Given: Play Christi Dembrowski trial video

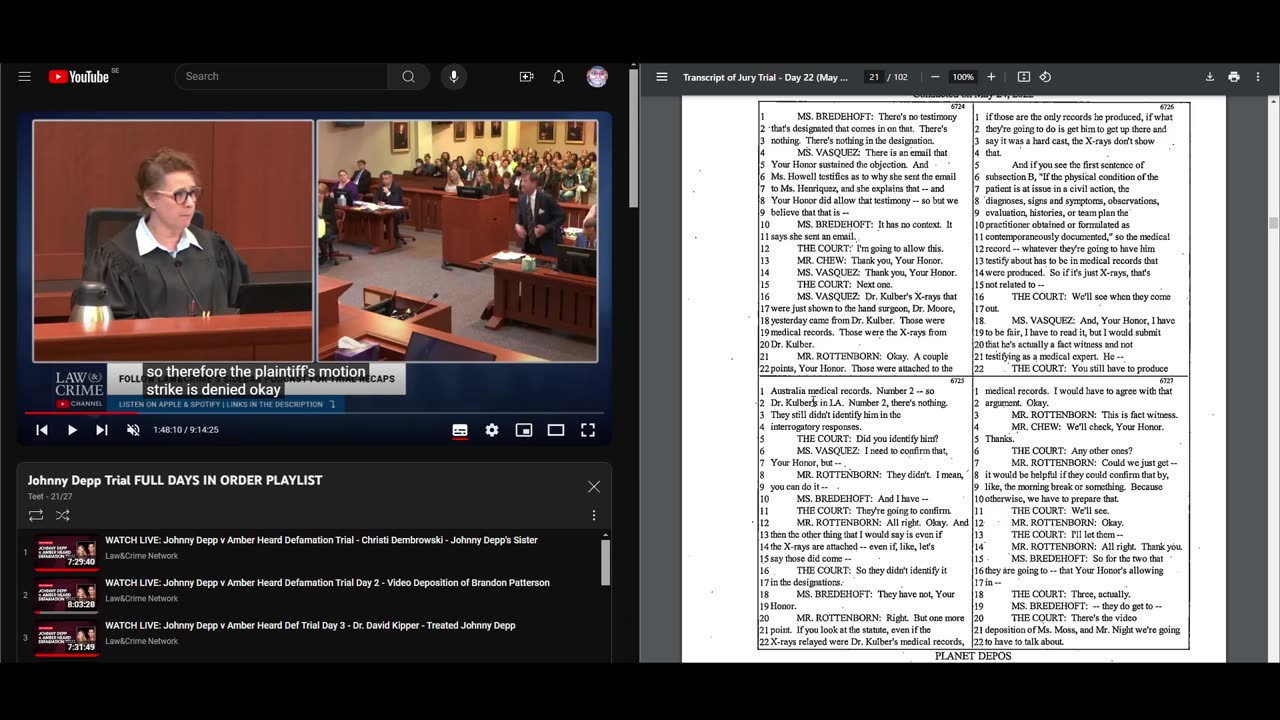Looking at the screenshot, I should 321,540.
